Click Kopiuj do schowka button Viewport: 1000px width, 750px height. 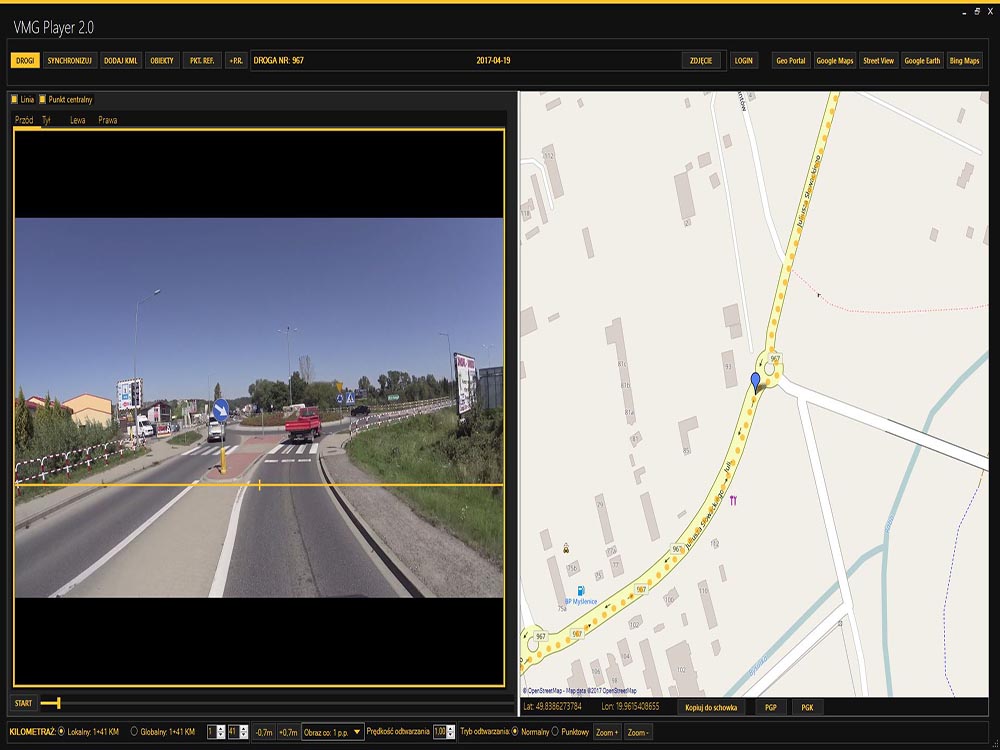[x=712, y=707]
